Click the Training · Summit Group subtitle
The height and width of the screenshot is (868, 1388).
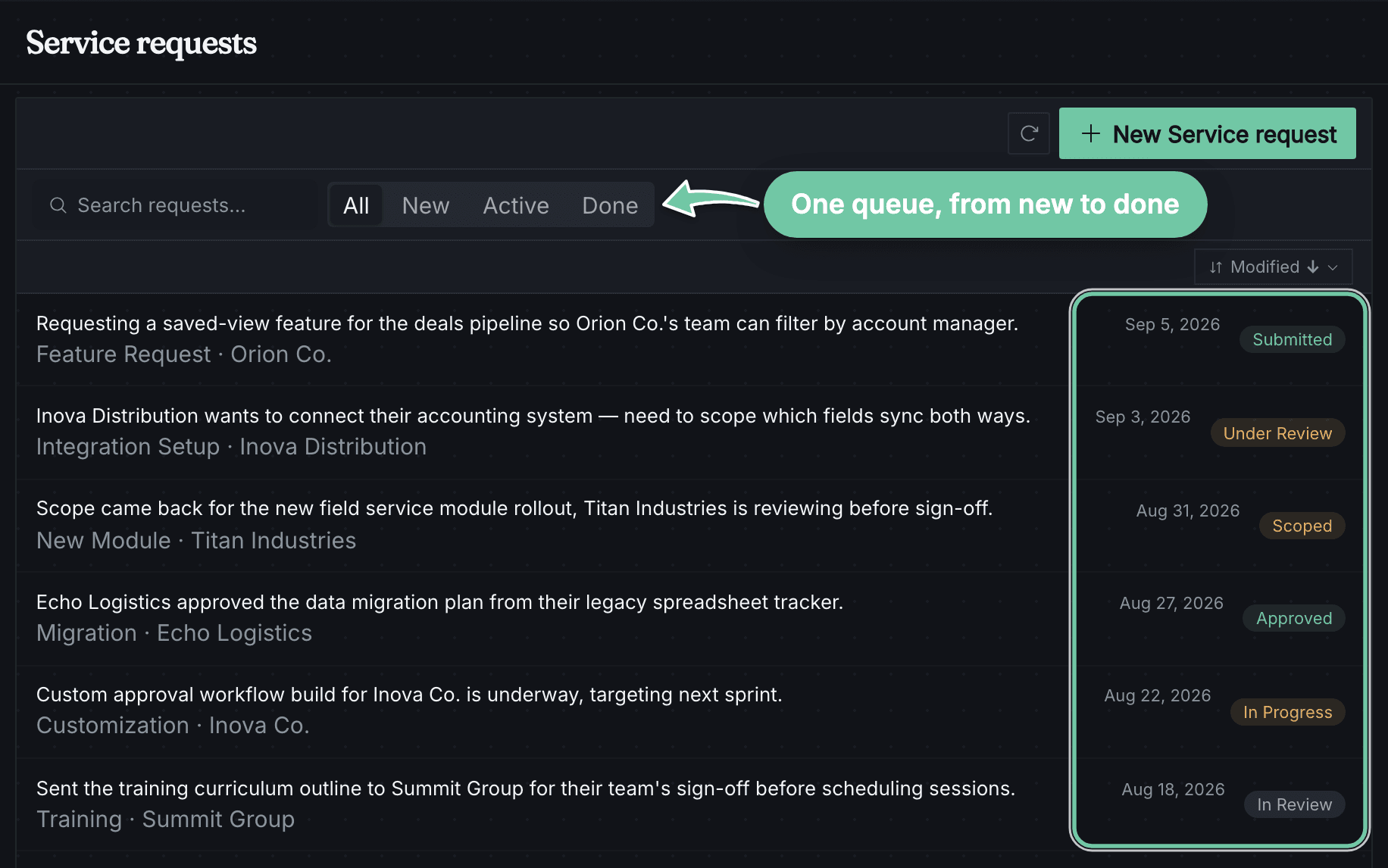[x=165, y=820]
